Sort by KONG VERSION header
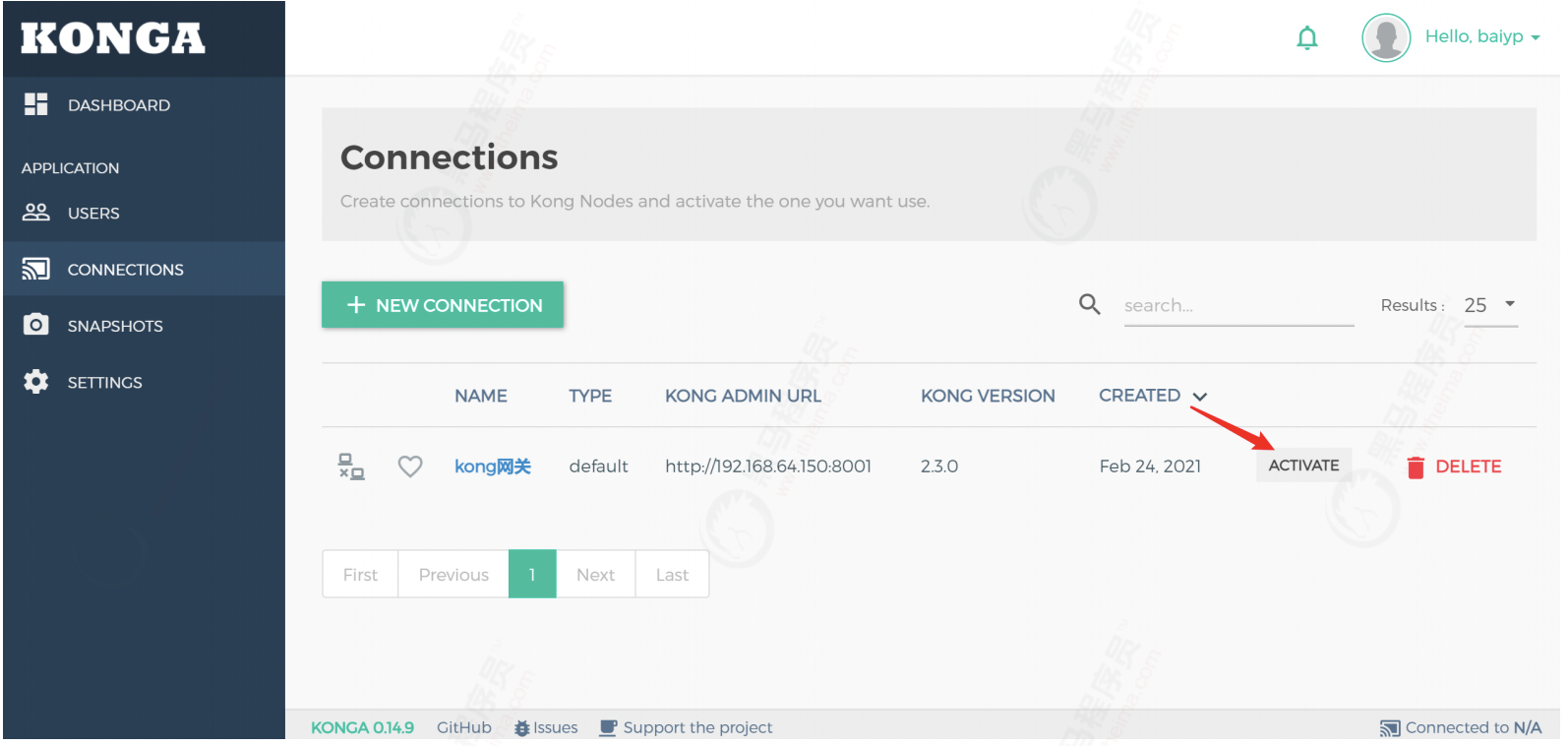The width and height of the screenshot is (1568, 746). [988, 396]
